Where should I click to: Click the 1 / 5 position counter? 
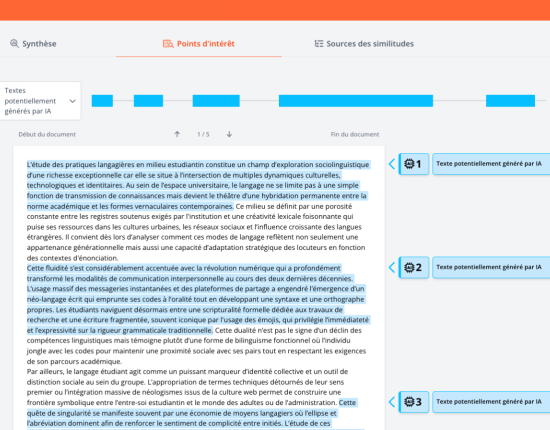tap(203, 134)
